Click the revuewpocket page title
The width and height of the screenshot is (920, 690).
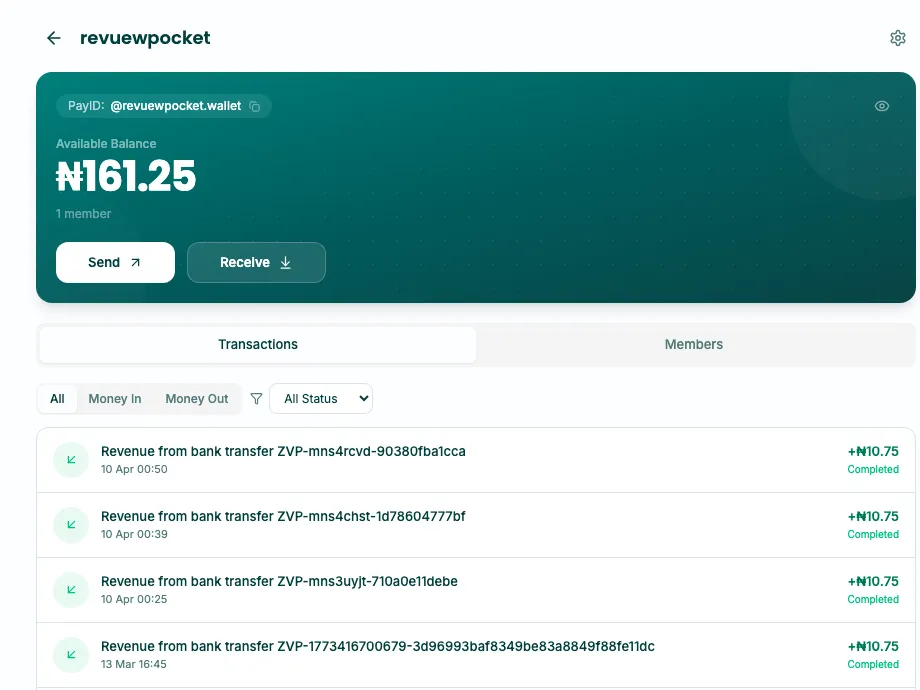click(145, 38)
